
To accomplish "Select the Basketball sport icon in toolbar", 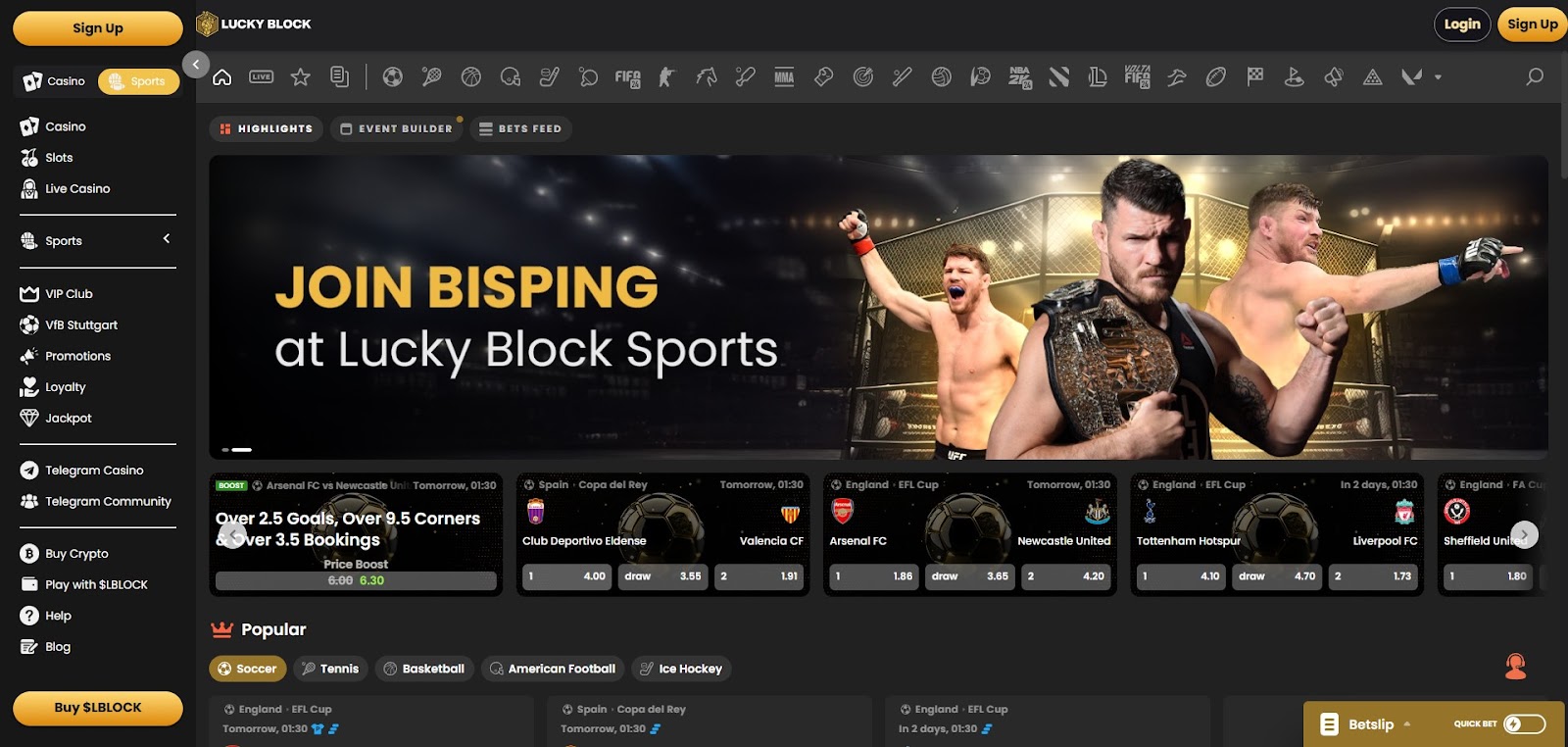I will click(x=470, y=76).
